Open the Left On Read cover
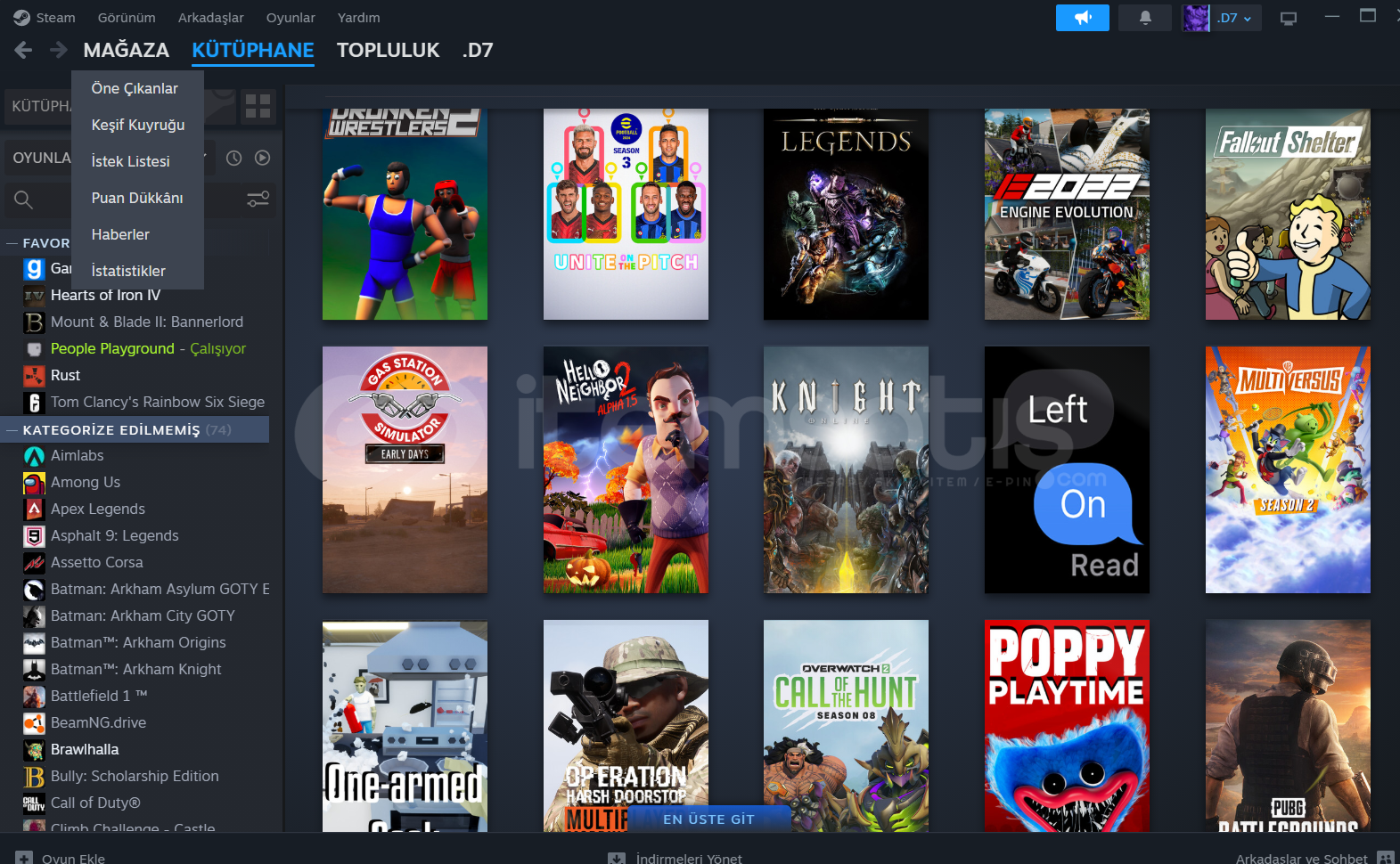 tap(1067, 469)
